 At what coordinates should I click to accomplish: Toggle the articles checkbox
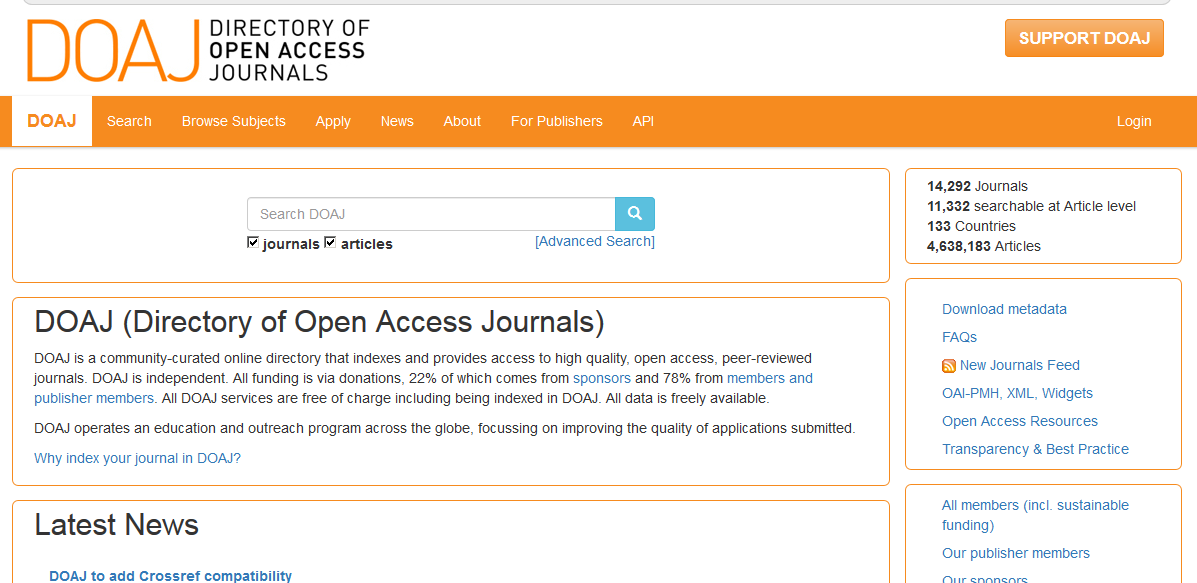pyautogui.click(x=330, y=243)
